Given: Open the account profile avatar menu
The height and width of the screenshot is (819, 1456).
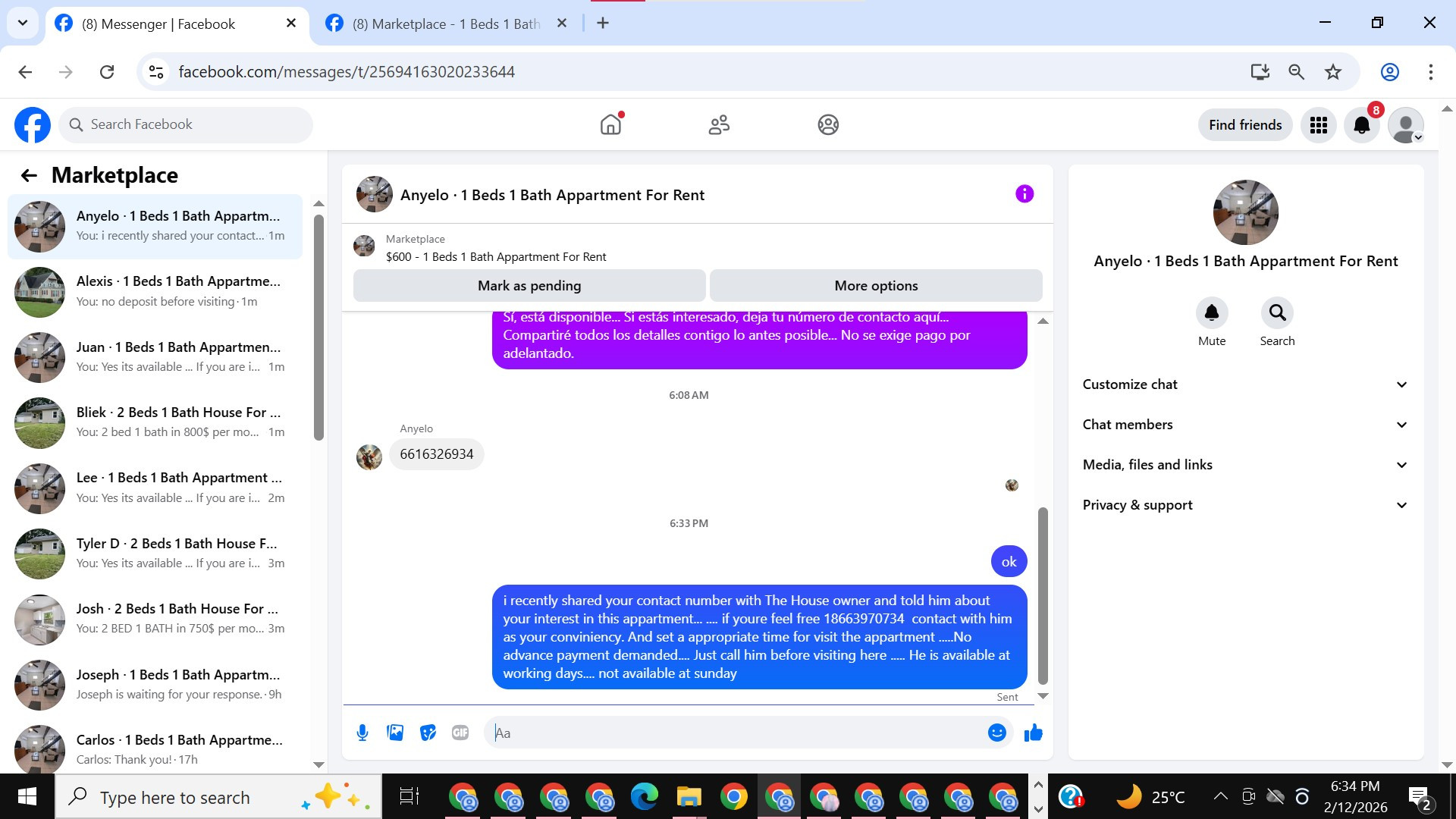Looking at the screenshot, I should (x=1406, y=125).
